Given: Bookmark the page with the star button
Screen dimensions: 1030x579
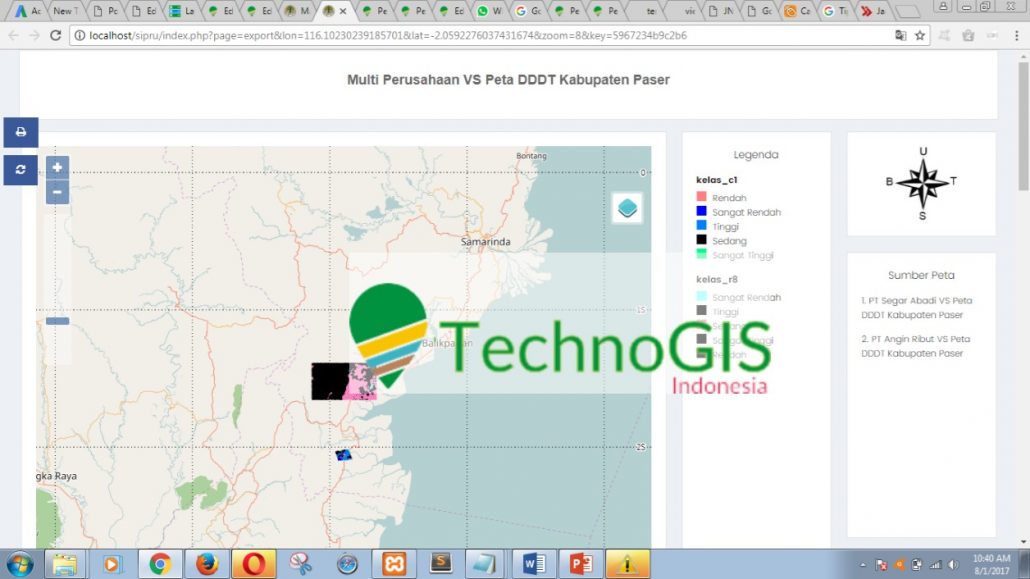Looking at the screenshot, I should point(920,33).
